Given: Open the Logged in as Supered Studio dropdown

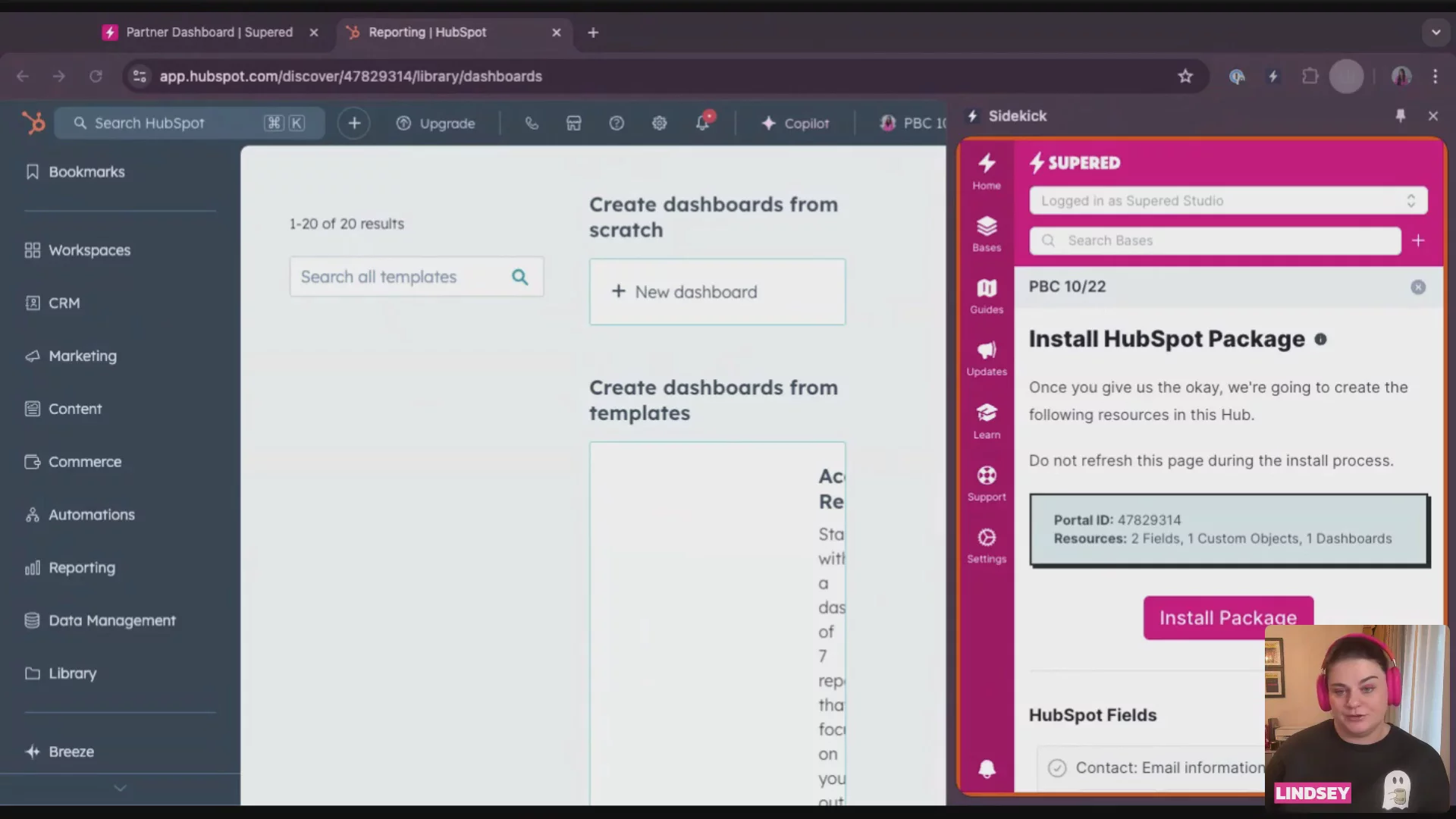Looking at the screenshot, I should coord(1228,201).
